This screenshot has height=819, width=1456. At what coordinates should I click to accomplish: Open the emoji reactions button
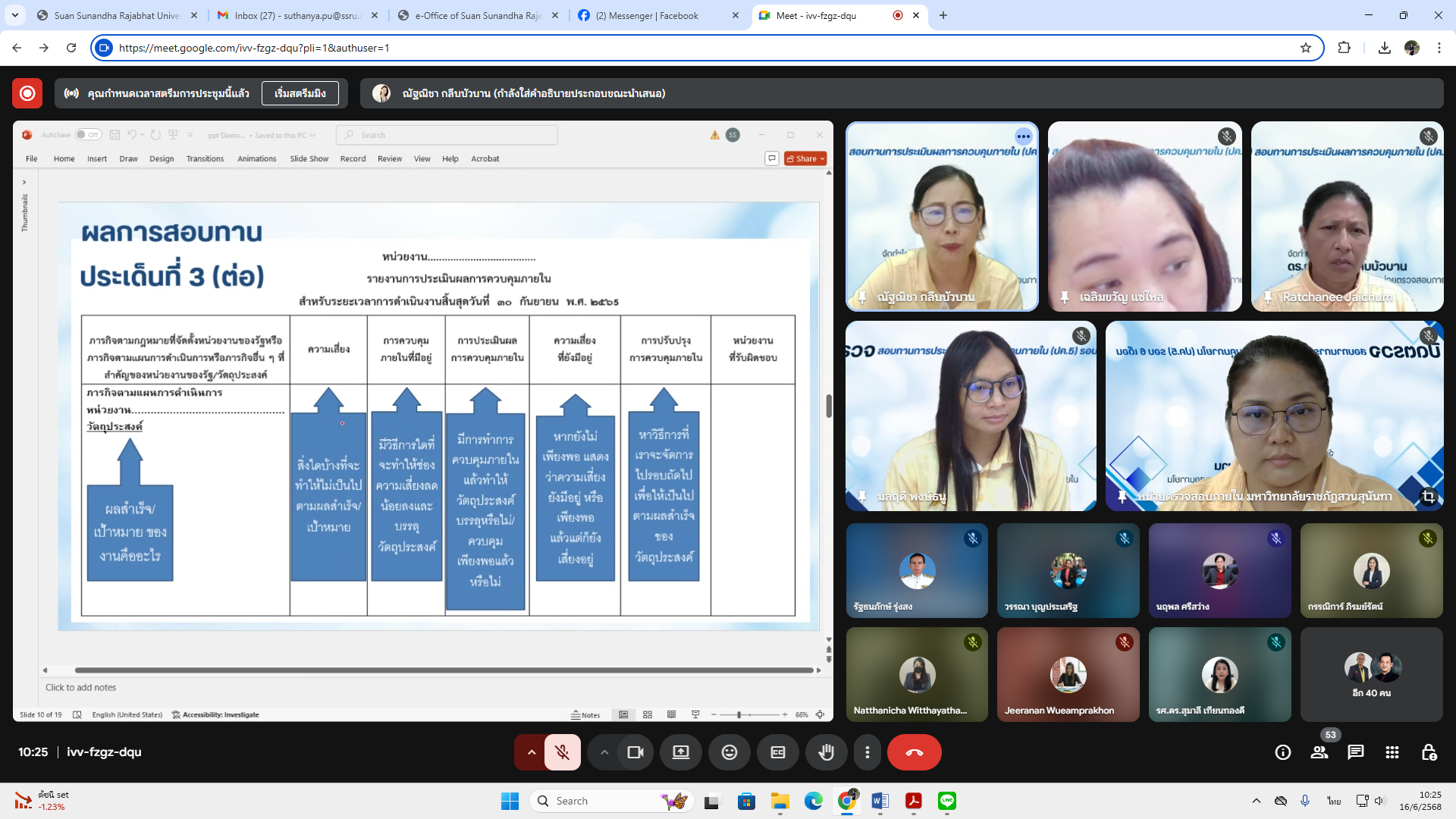pyautogui.click(x=729, y=752)
